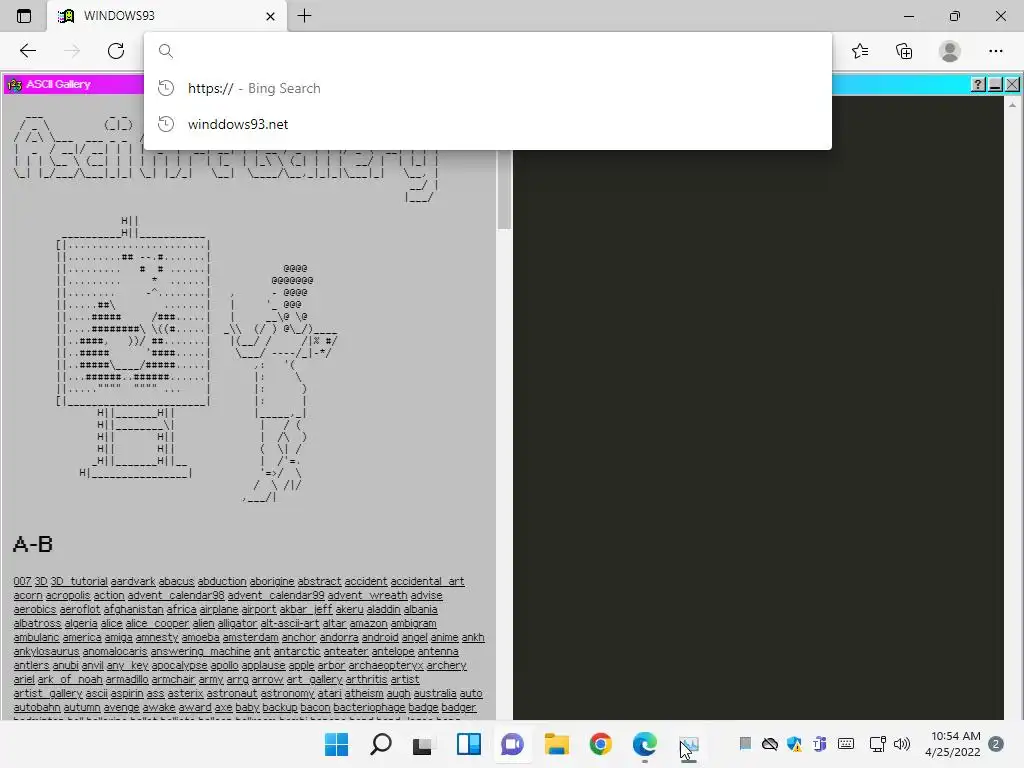Open the 'alt-ascii-art' link

click(x=289, y=623)
